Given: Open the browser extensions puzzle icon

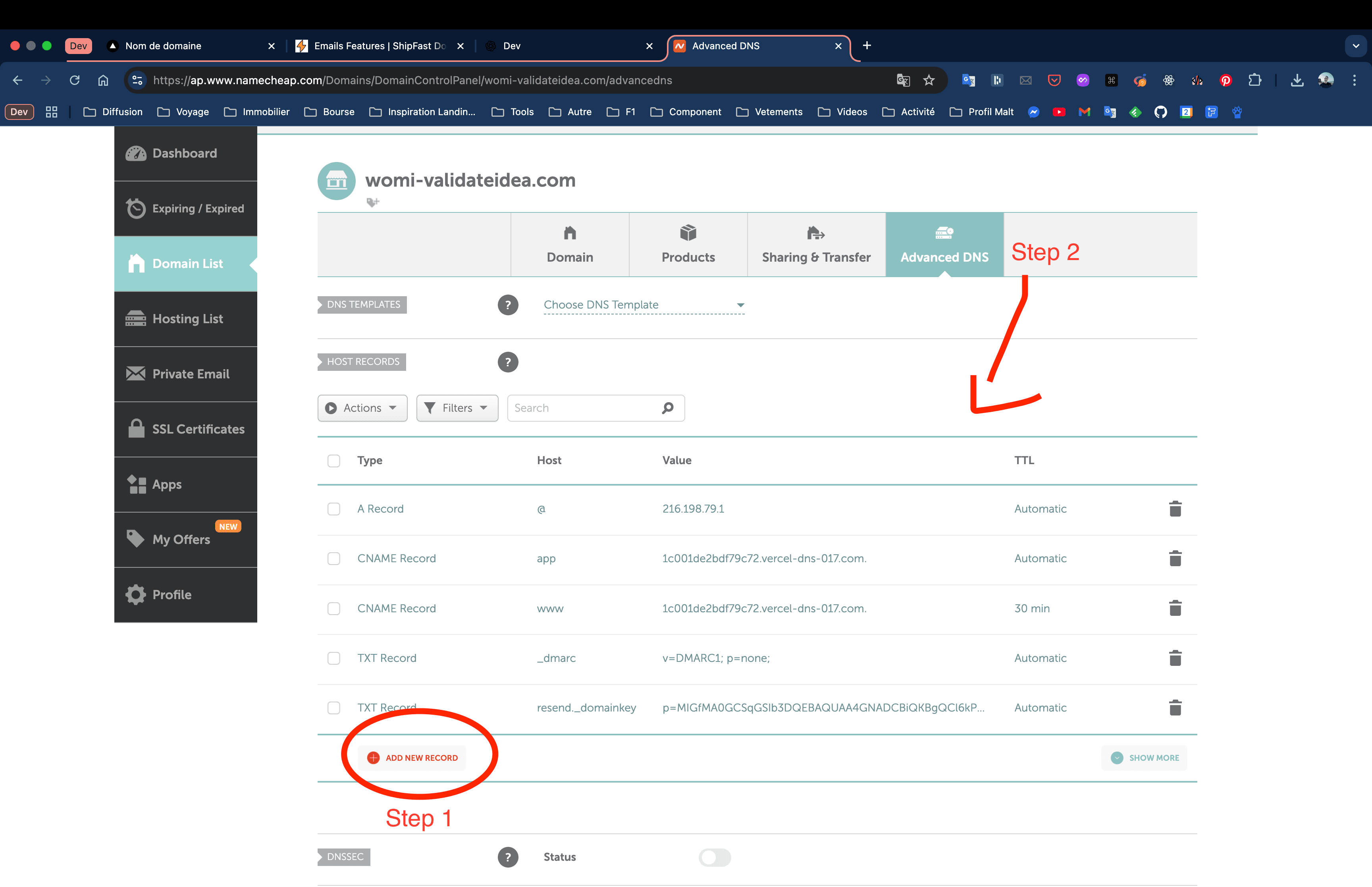Looking at the screenshot, I should (1254, 80).
